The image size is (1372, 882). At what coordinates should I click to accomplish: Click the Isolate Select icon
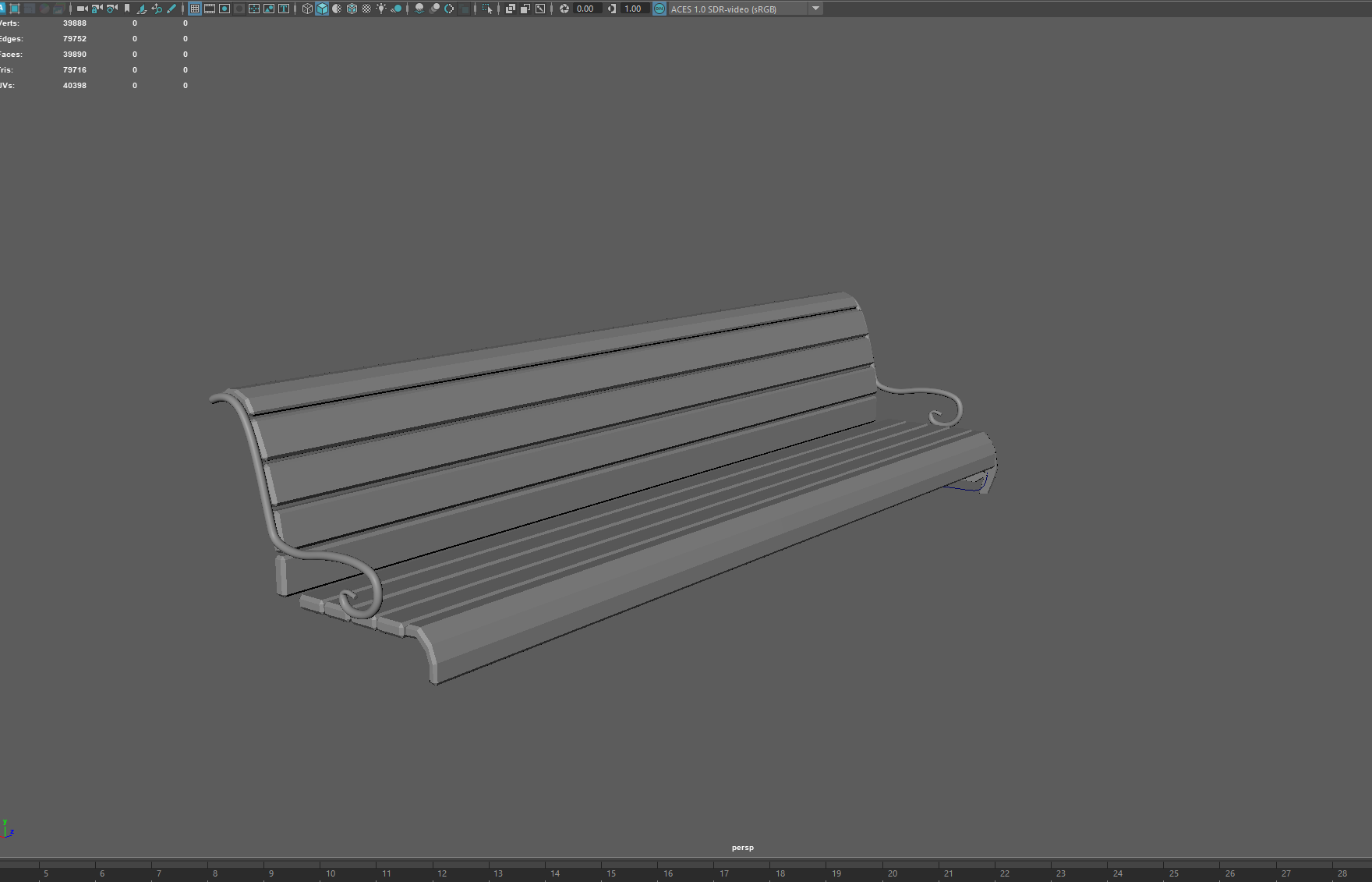click(487, 9)
